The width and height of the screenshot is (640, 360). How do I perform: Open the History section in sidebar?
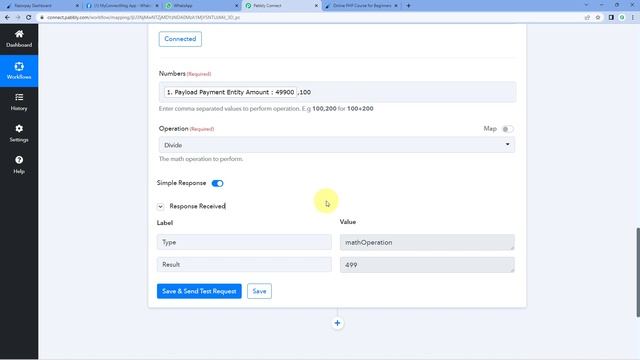(19, 102)
